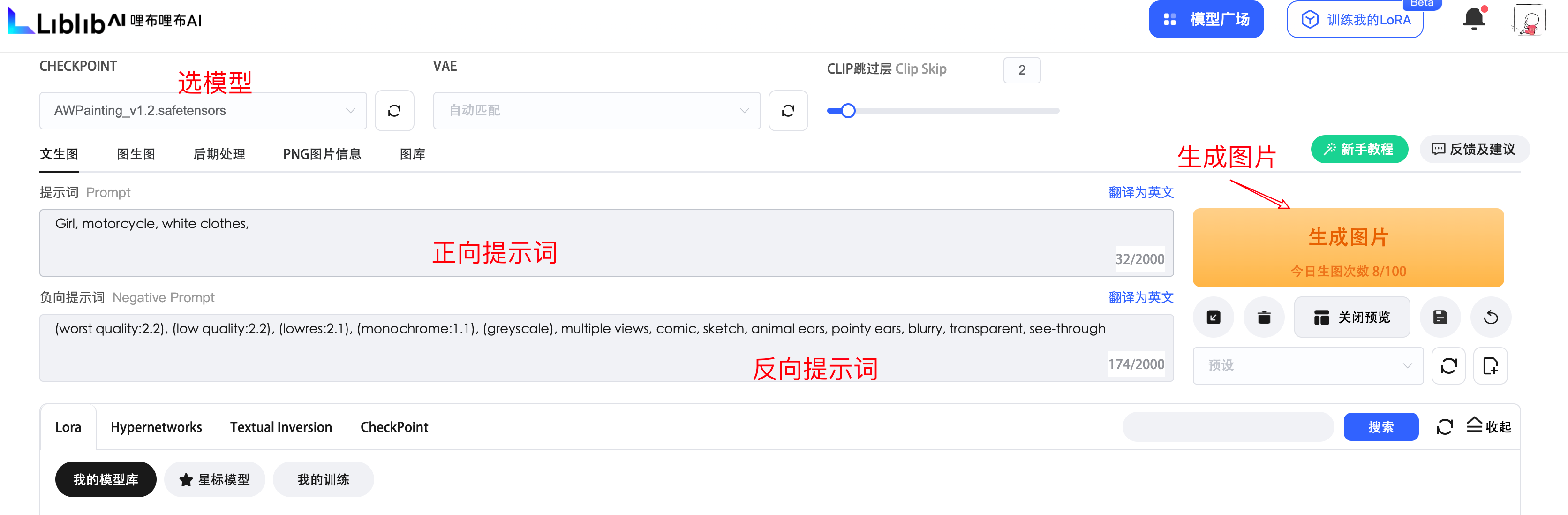Refresh the preset list
The height and width of the screenshot is (515, 1568).
click(x=1448, y=366)
